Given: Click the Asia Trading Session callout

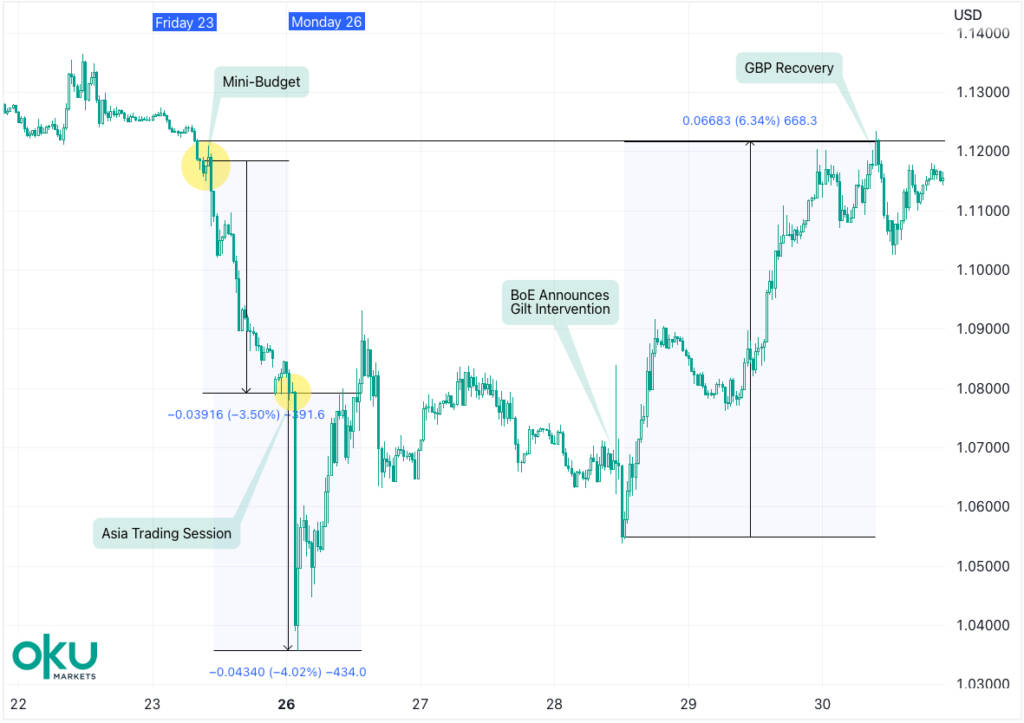Looking at the screenshot, I should click(166, 533).
